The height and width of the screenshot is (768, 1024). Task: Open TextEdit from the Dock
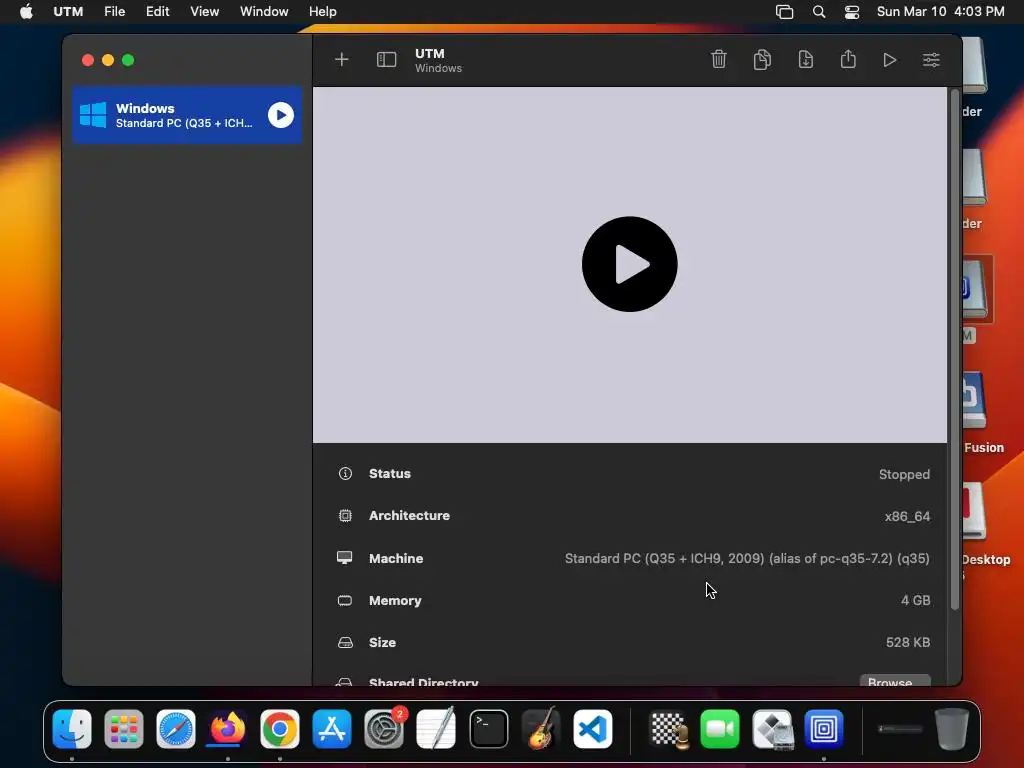(x=436, y=729)
